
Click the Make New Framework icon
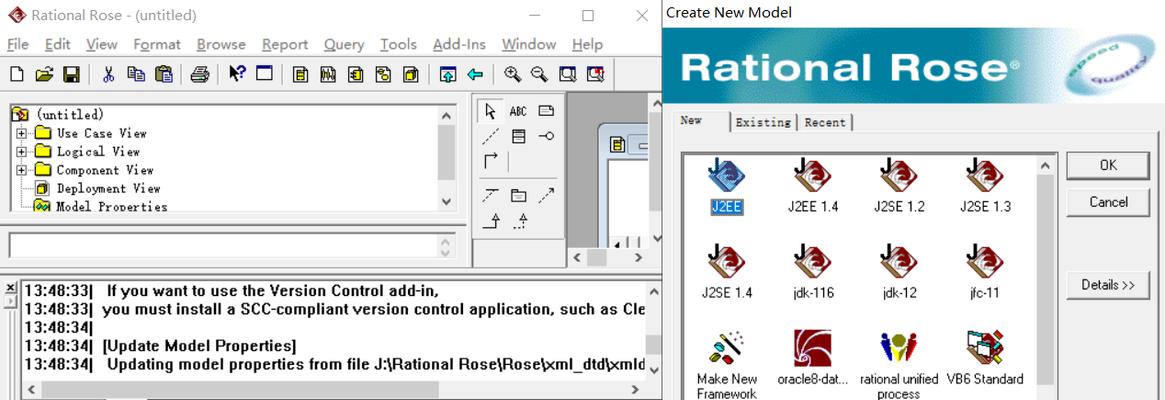click(x=727, y=364)
